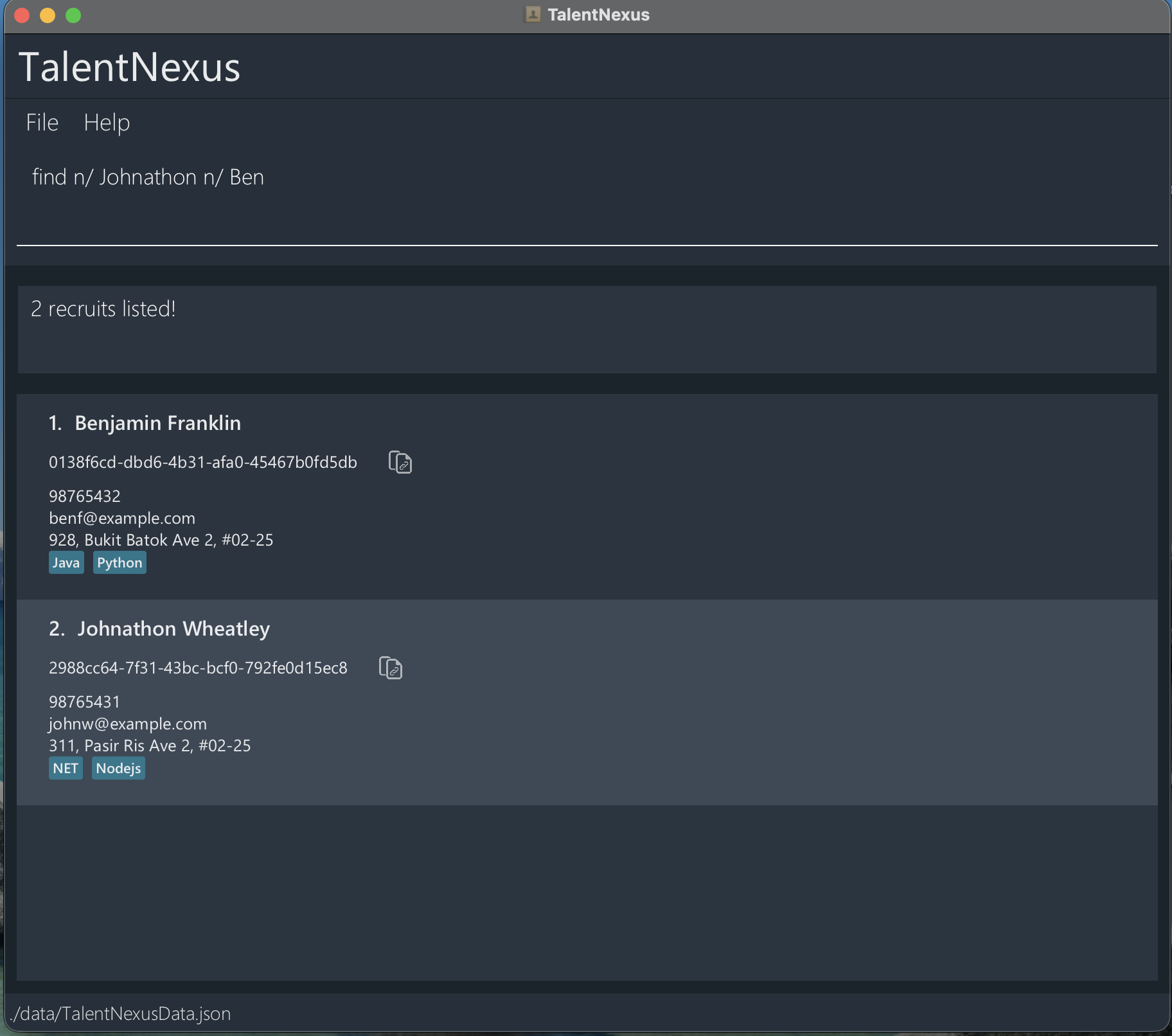
Task: Copy Johnathon Wheatley's recruit ID
Action: click(390, 668)
